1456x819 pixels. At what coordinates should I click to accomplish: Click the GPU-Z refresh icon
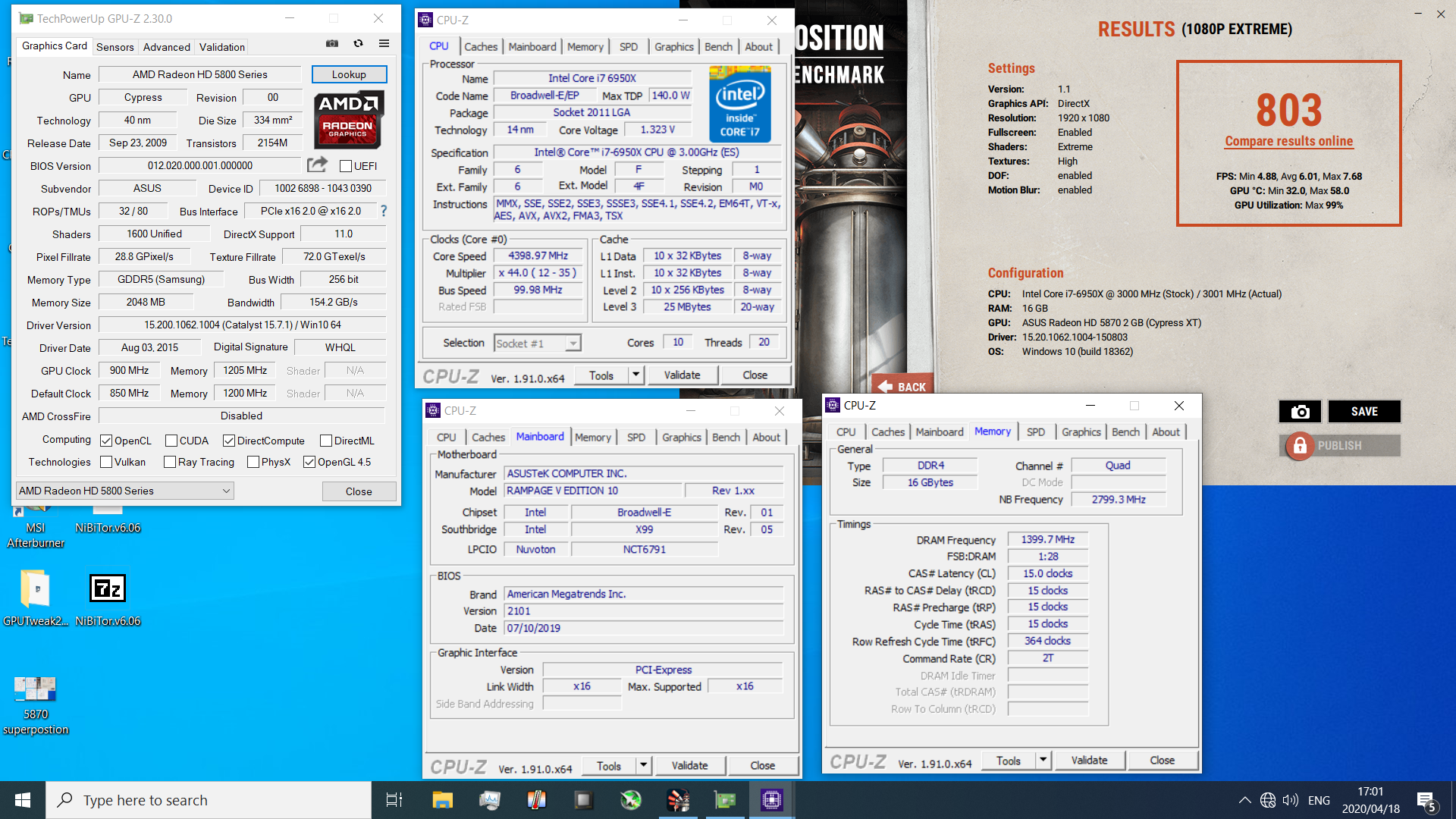coord(358,44)
